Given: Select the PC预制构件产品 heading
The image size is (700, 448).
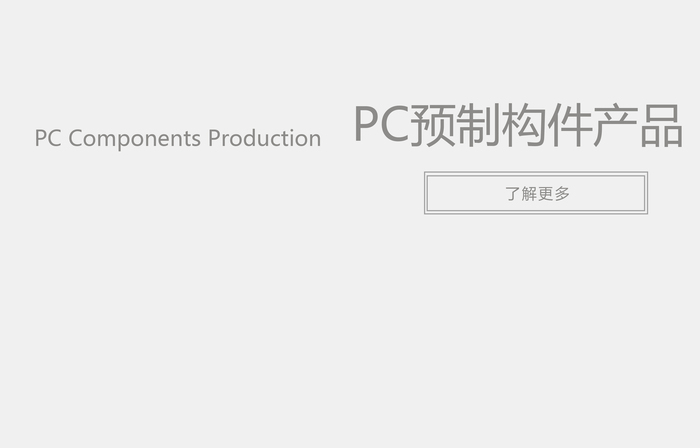Looking at the screenshot, I should click(x=518, y=125).
